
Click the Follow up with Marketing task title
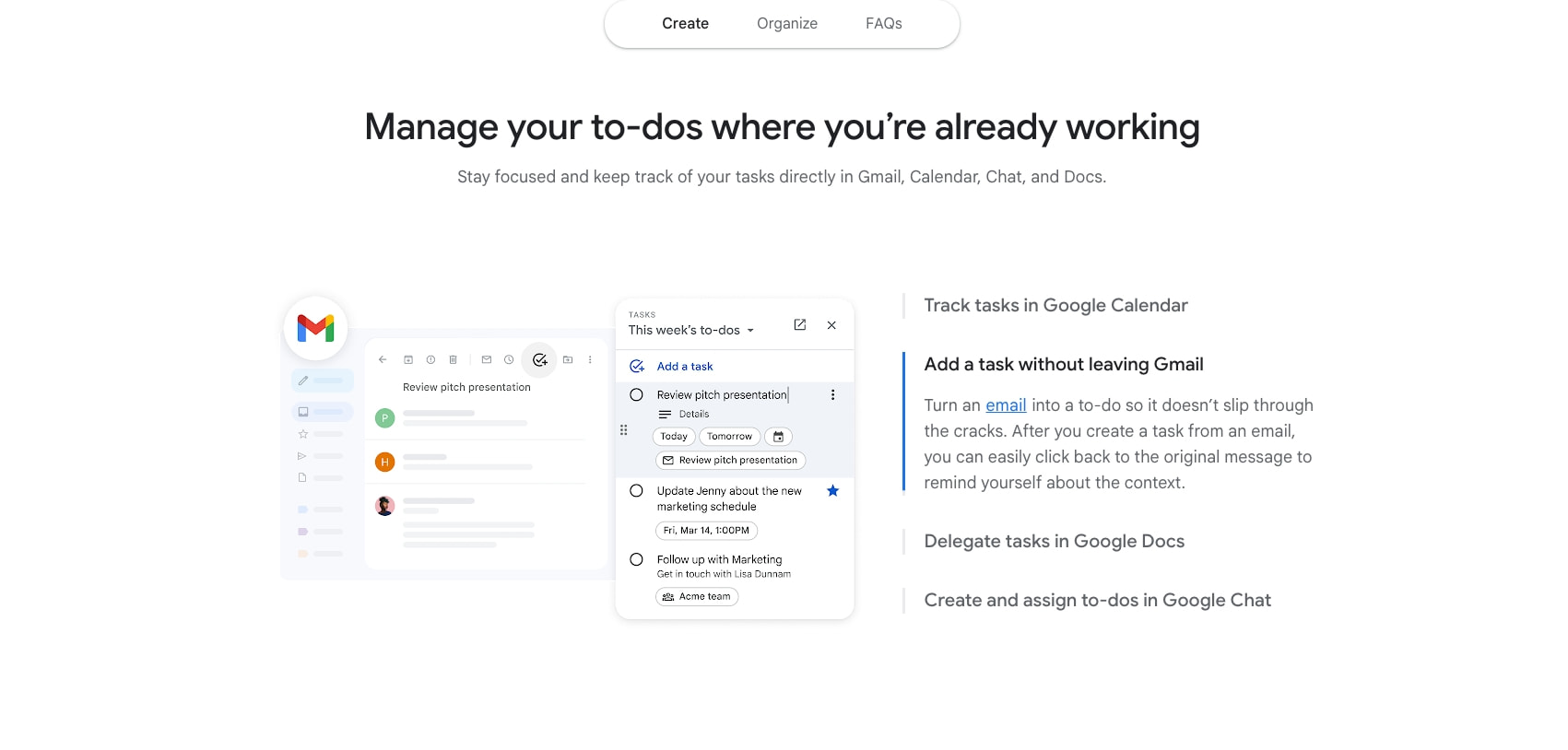tap(719, 560)
